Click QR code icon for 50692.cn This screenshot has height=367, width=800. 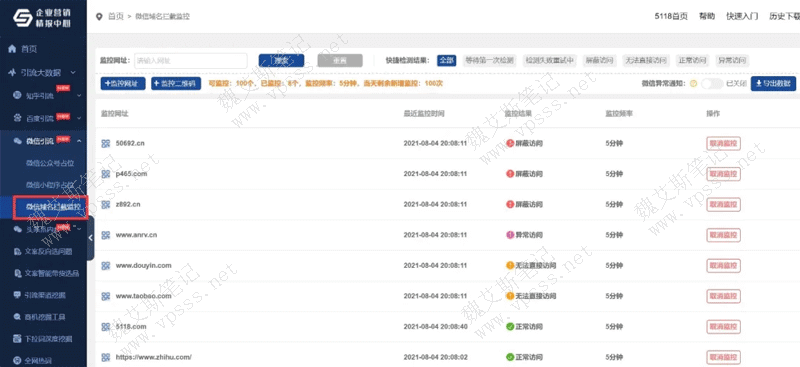pyautogui.click(x=106, y=143)
